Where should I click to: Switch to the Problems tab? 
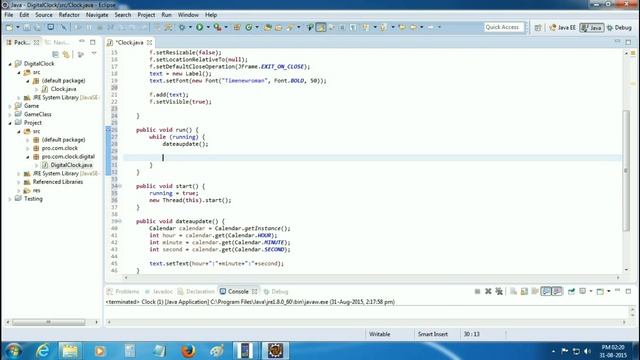pyautogui.click(x=123, y=291)
